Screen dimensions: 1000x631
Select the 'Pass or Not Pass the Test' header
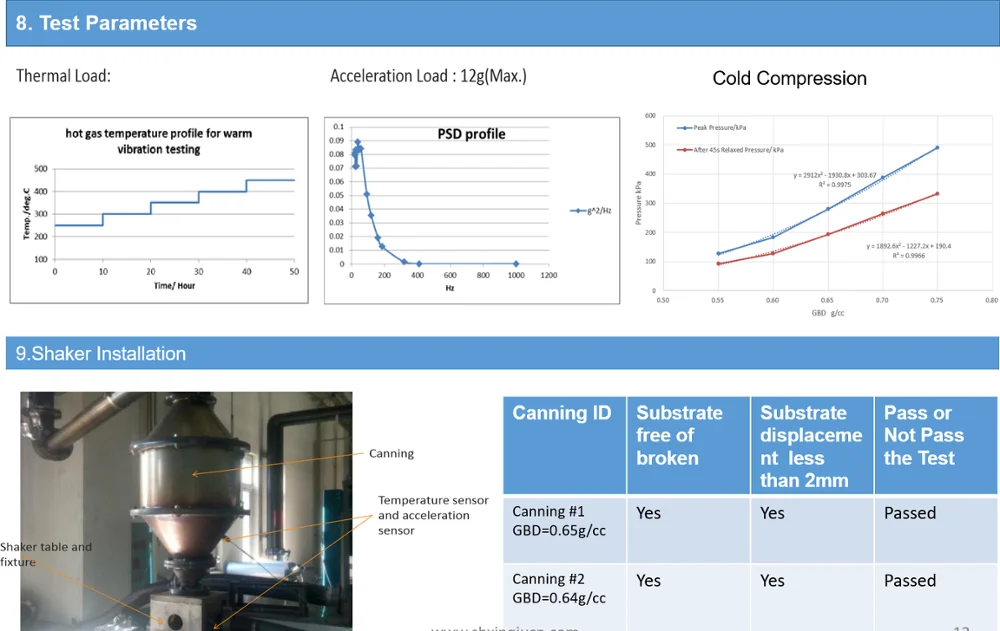pyautogui.click(x=923, y=435)
